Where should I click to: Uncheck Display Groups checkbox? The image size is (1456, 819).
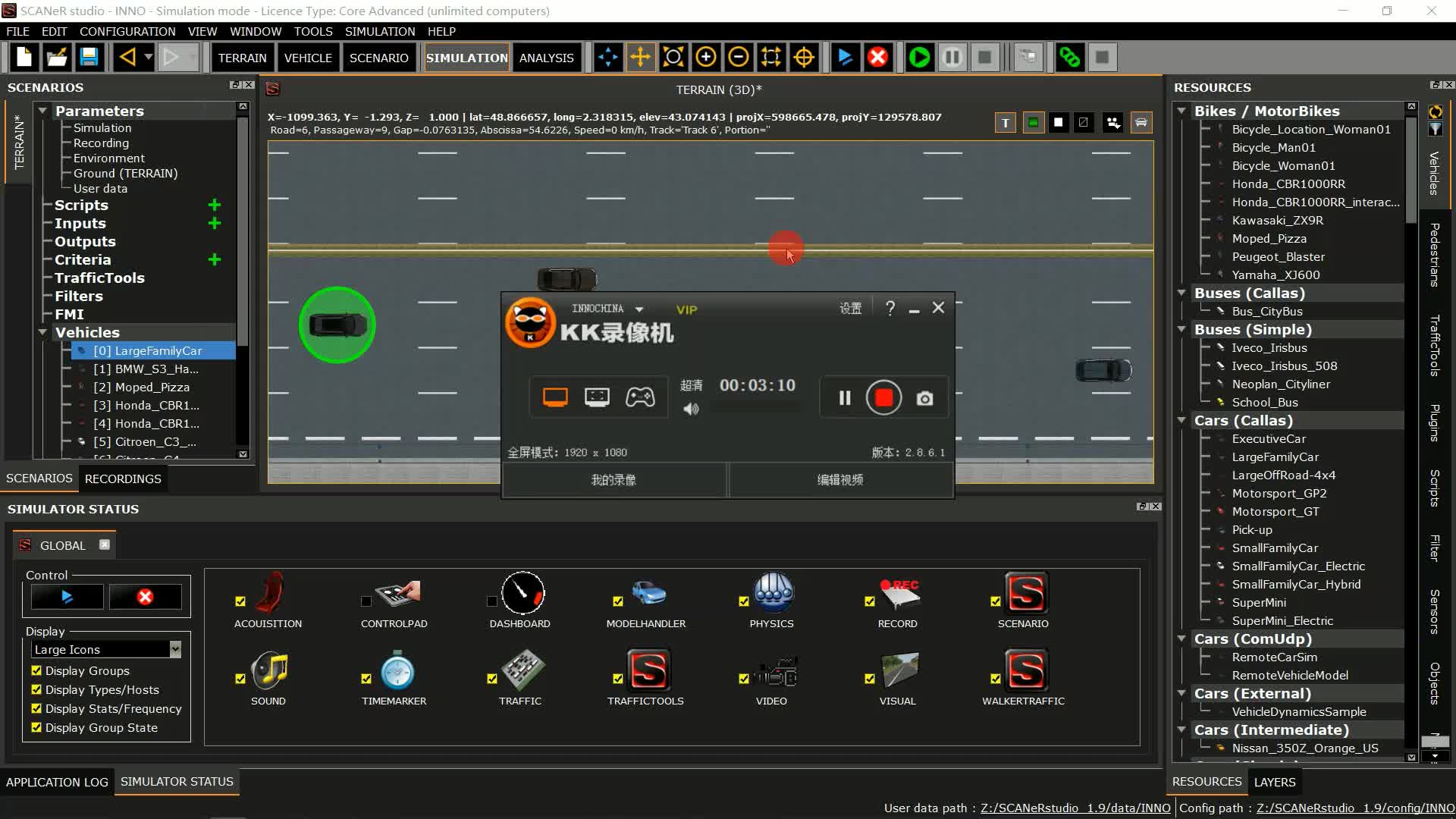click(x=36, y=670)
